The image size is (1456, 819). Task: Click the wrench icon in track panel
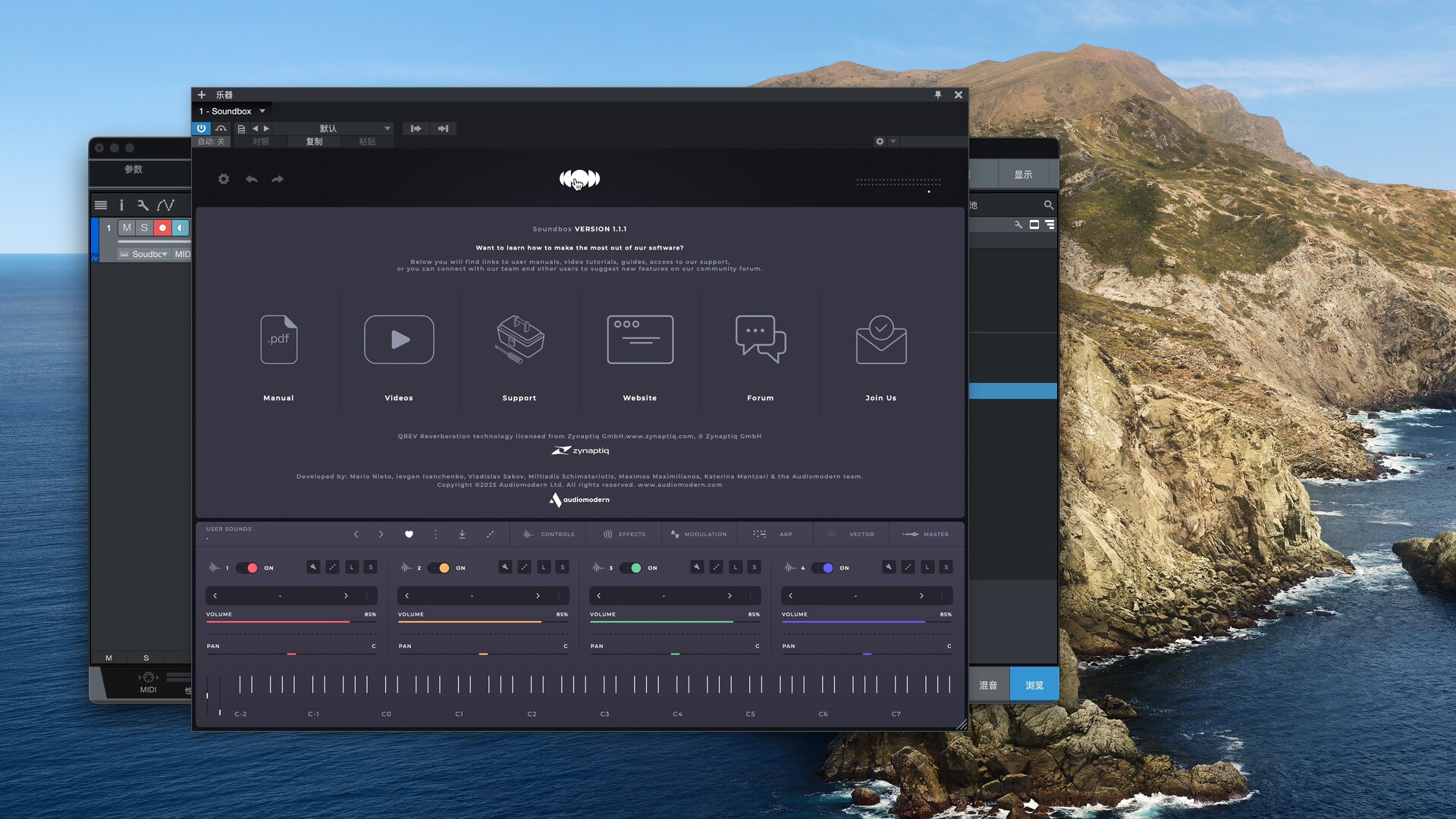click(x=142, y=206)
